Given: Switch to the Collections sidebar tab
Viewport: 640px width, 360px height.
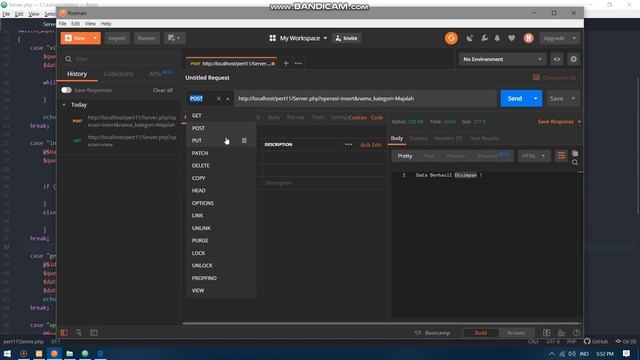Looking at the screenshot, I should click(x=118, y=74).
